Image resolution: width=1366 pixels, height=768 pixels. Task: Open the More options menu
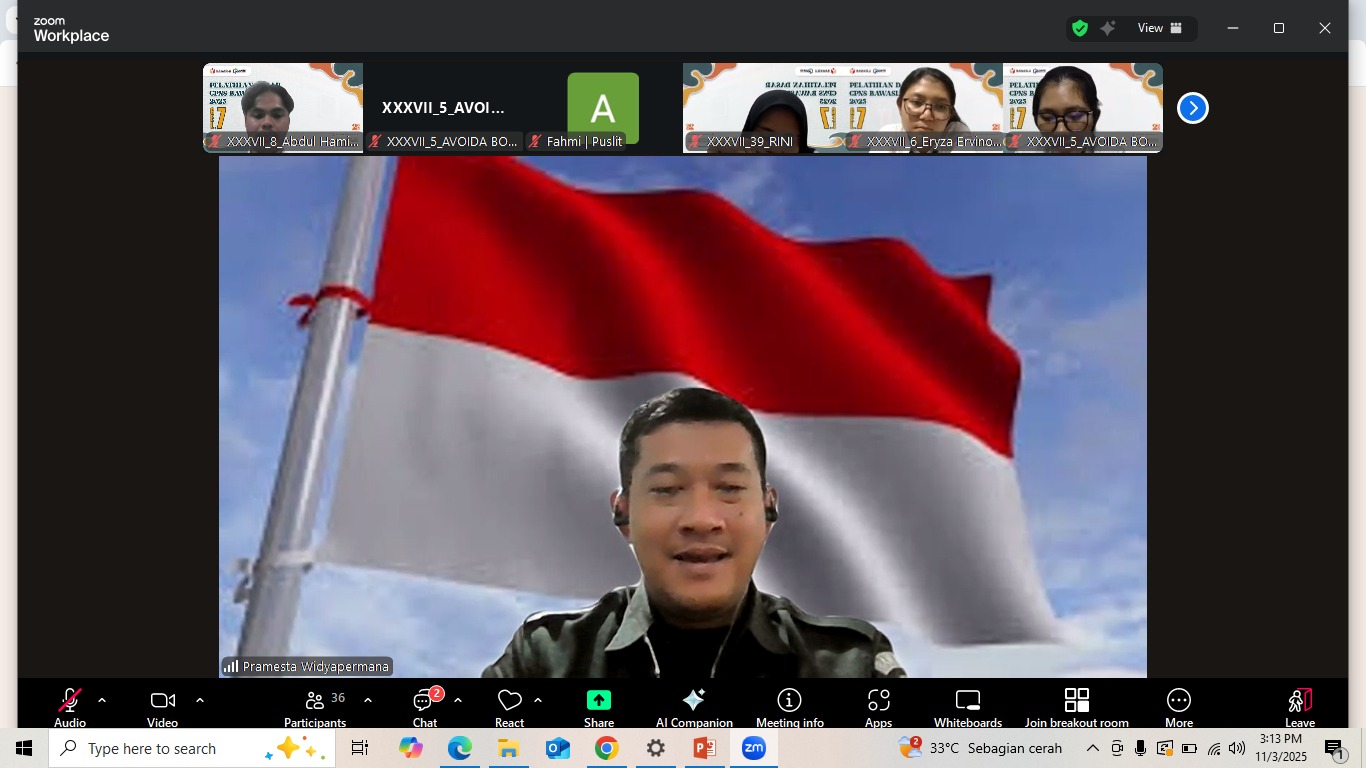[1179, 706]
